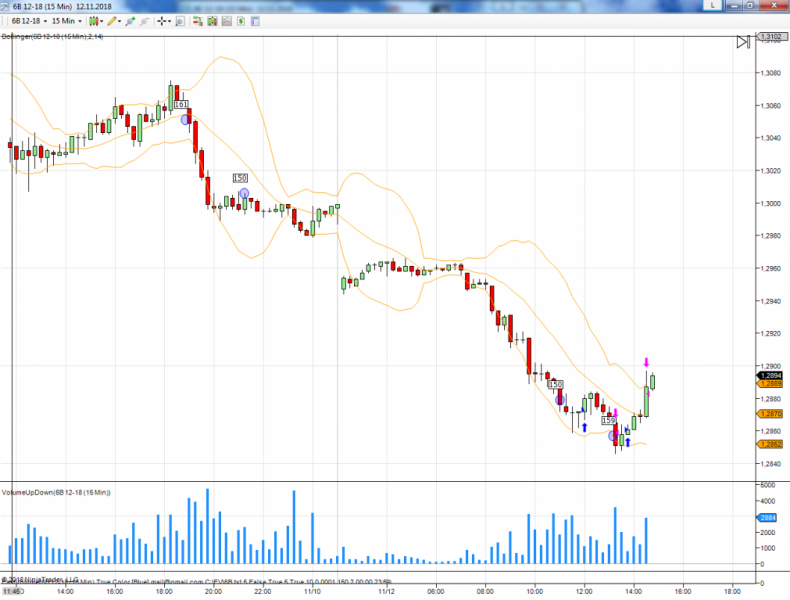The width and height of the screenshot is (790, 600).
Task: Open the Strategies dollar icon
Action: click(241, 21)
